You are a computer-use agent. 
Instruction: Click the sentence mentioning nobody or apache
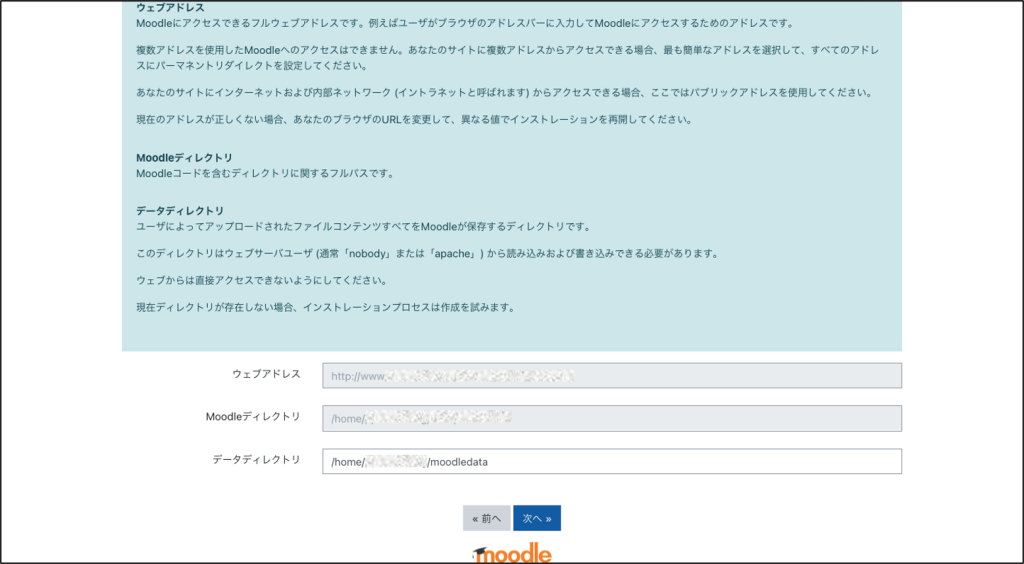pos(427,254)
